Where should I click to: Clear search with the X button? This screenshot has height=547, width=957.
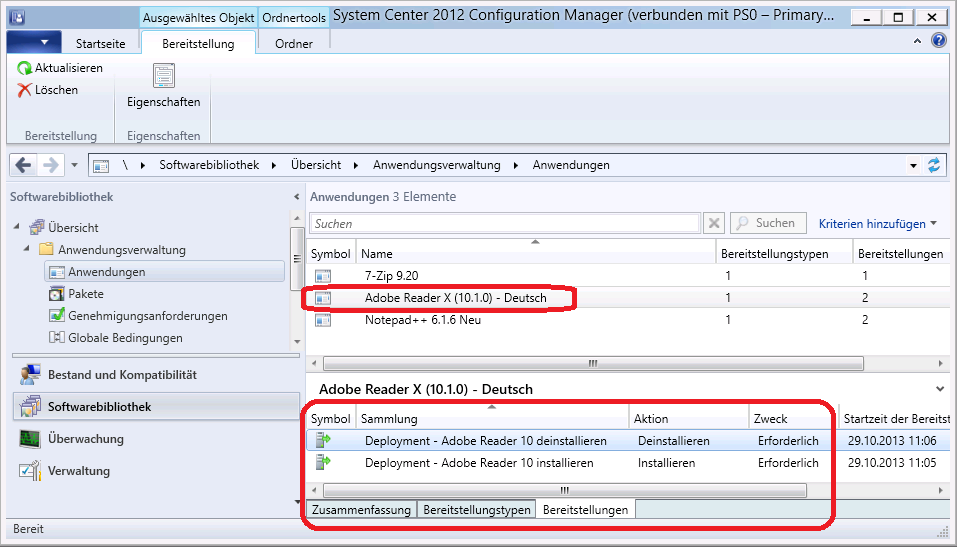[x=713, y=223]
